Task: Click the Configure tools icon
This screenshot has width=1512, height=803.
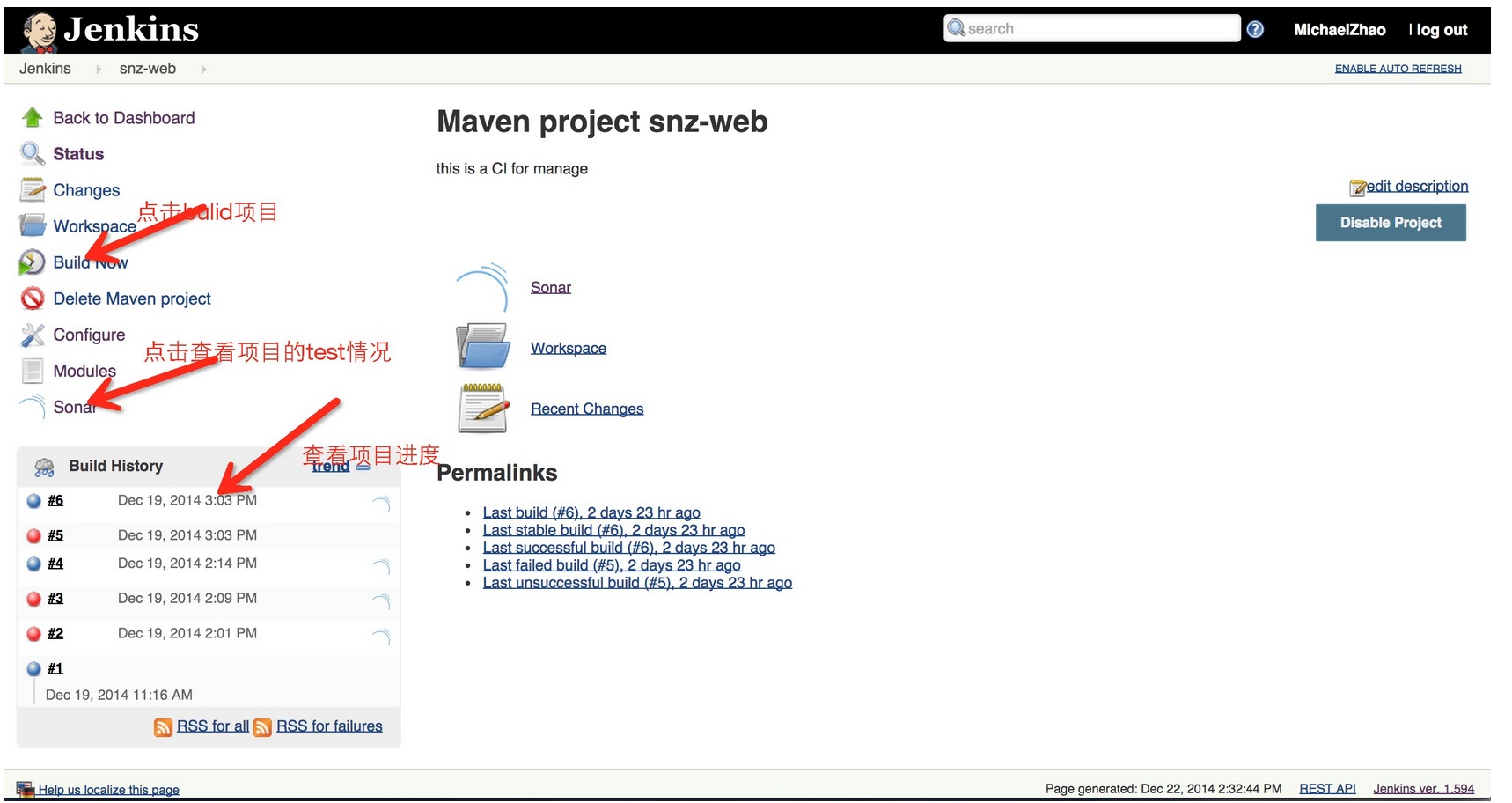Action: [x=33, y=335]
